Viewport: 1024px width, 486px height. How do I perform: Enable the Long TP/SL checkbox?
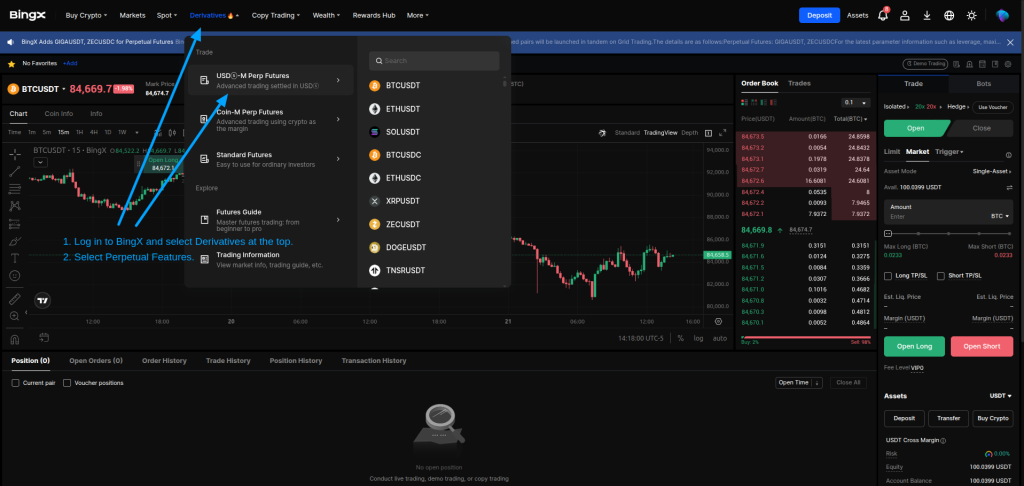[x=888, y=276]
